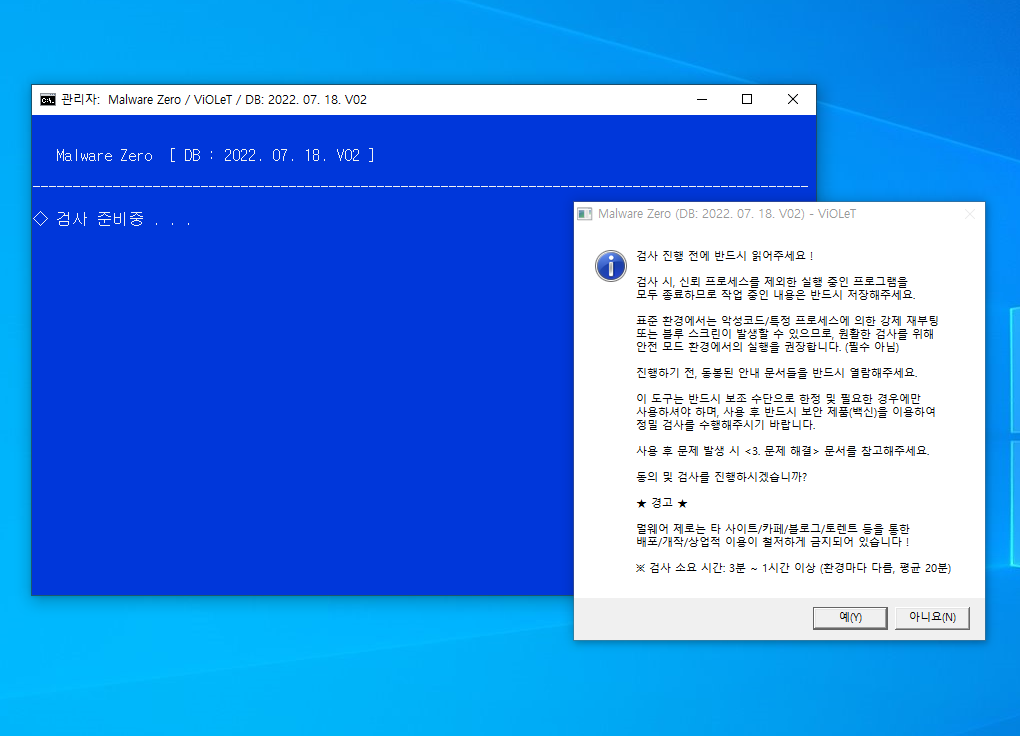Click the line '정밀 검사를 수행해주시기 바랍니다.'
This screenshot has height=736, width=1020.
(725, 425)
